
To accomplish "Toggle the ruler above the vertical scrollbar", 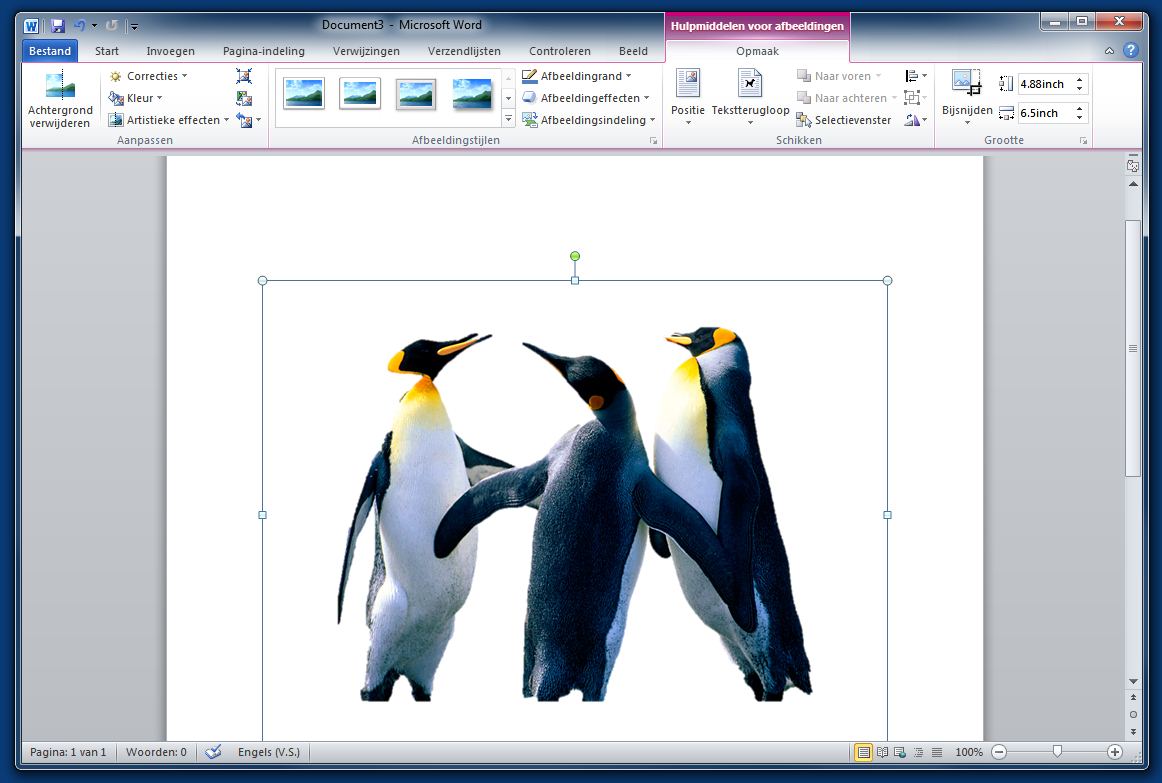I will [1132, 166].
